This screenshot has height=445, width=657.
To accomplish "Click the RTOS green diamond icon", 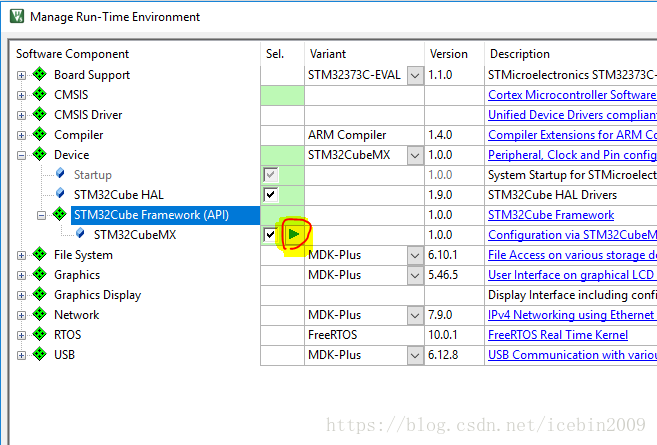I will (x=40, y=334).
